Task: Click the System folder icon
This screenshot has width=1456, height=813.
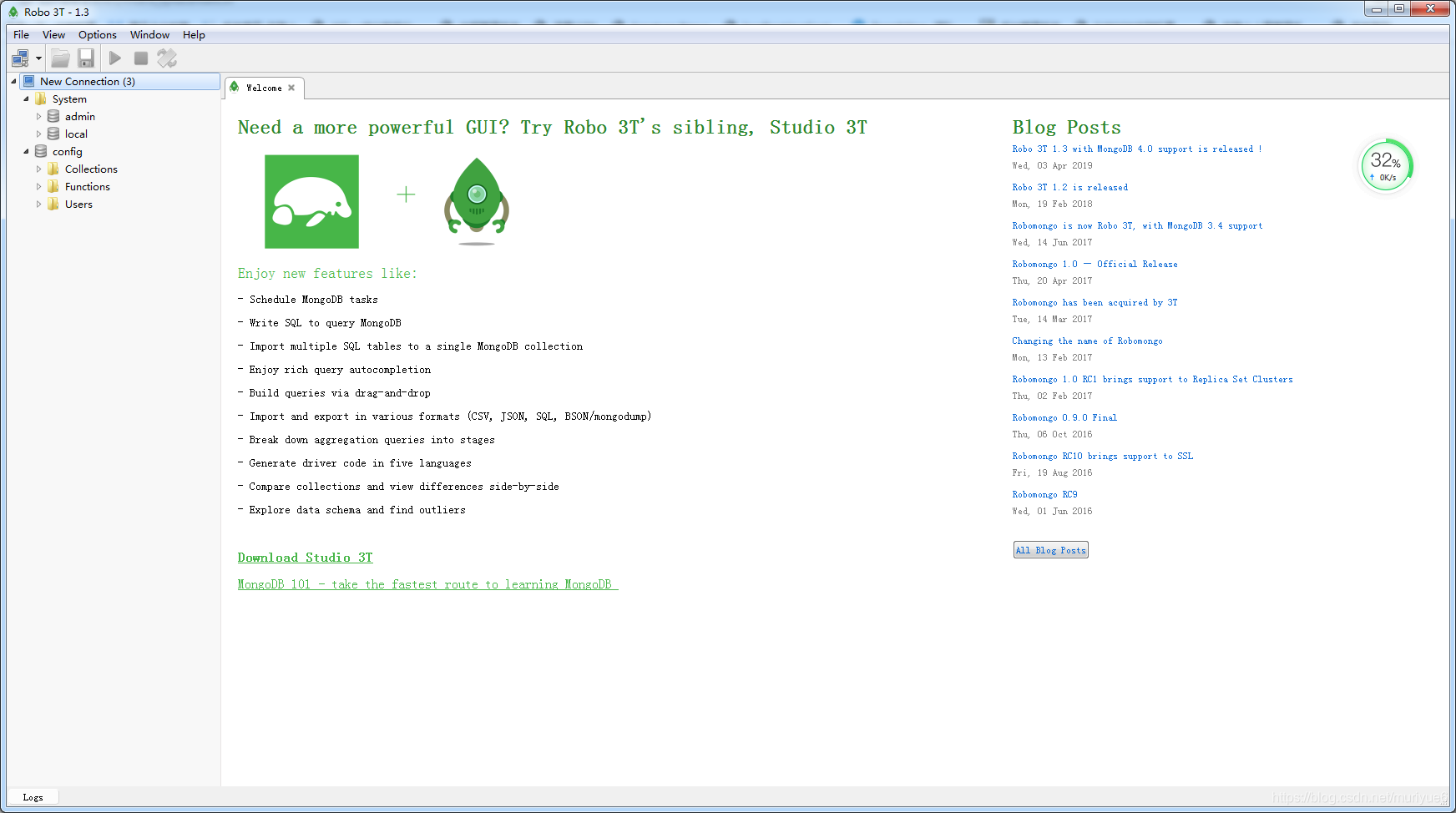Action: 41,98
